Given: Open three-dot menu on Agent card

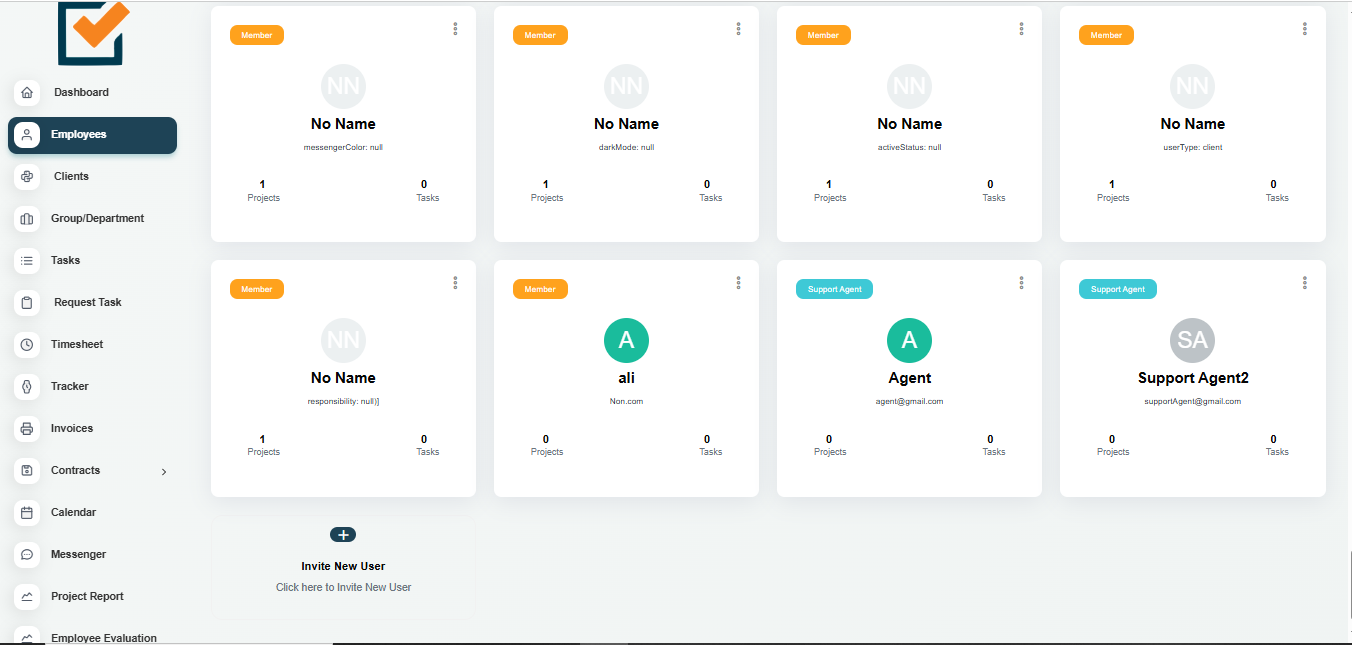Looking at the screenshot, I should [x=1021, y=283].
